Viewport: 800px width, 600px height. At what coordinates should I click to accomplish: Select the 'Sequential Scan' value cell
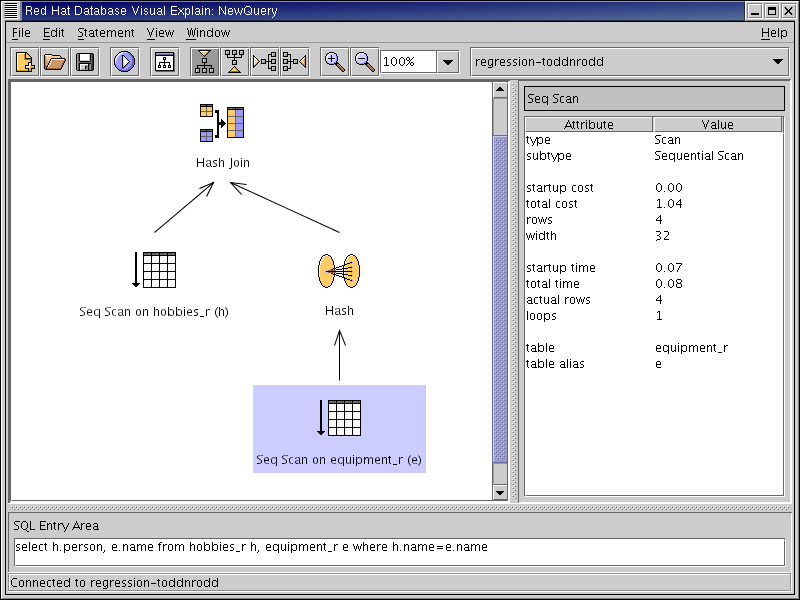click(x=699, y=156)
